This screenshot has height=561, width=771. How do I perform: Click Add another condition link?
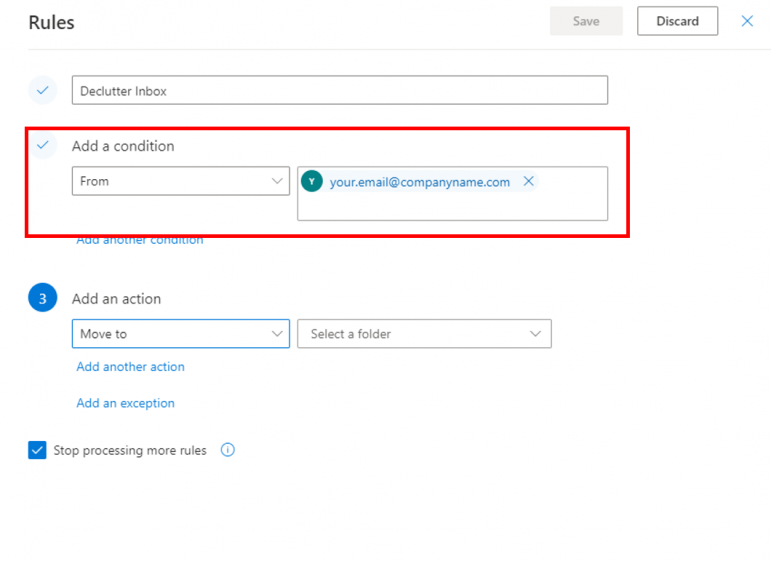[140, 240]
